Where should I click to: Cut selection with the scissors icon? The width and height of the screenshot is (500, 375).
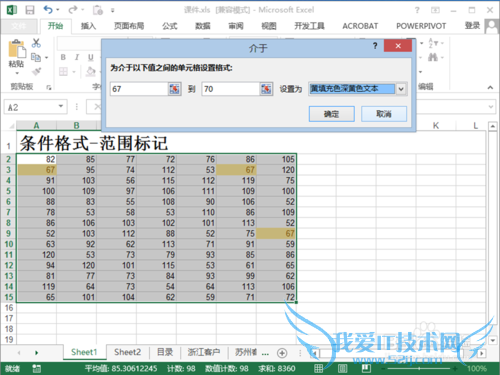[x=36, y=43]
